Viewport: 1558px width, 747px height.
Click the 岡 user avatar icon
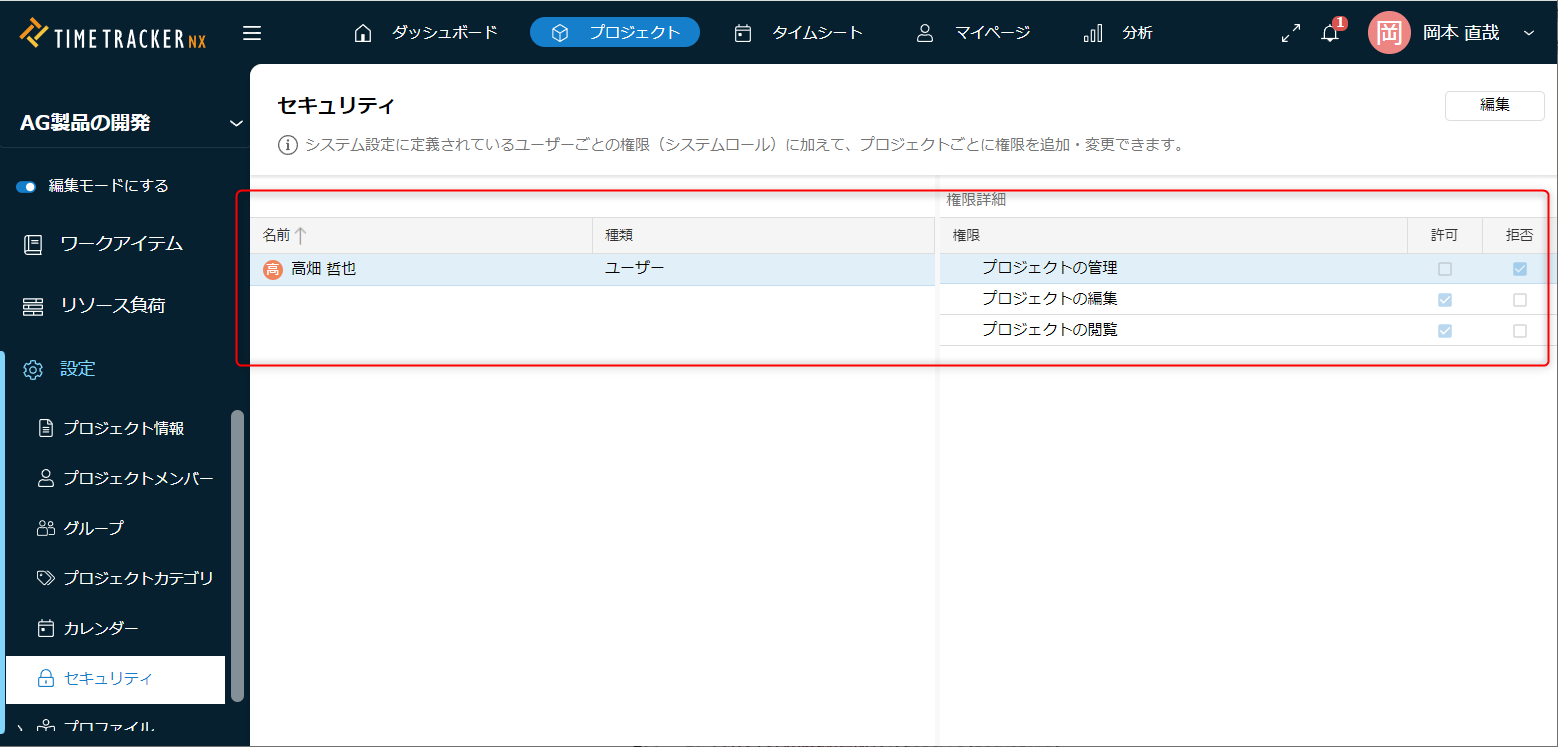1388,33
